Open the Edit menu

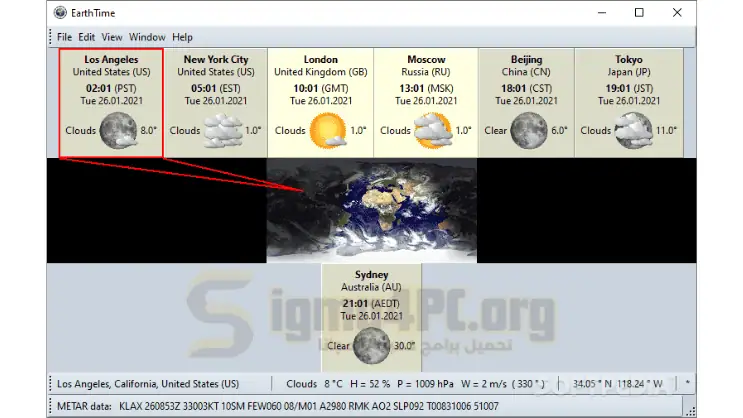86,37
